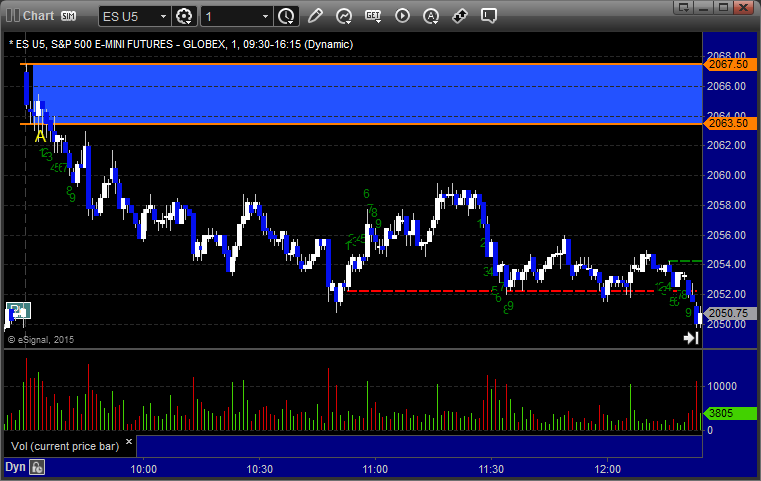The height and width of the screenshot is (481, 761).
Task: Toggle the Dyn lock icon
Action: point(37,467)
